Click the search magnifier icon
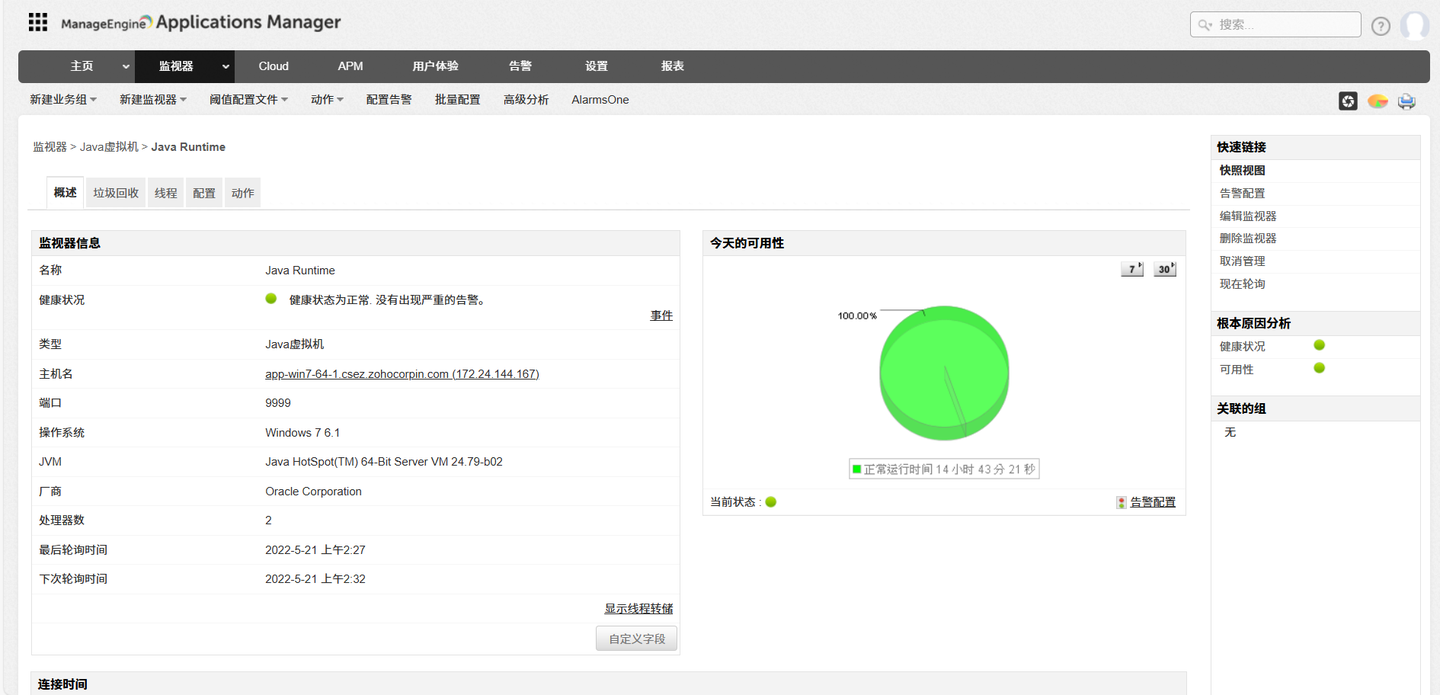Viewport: 1440px width, 695px height. [x=1206, y=24]
